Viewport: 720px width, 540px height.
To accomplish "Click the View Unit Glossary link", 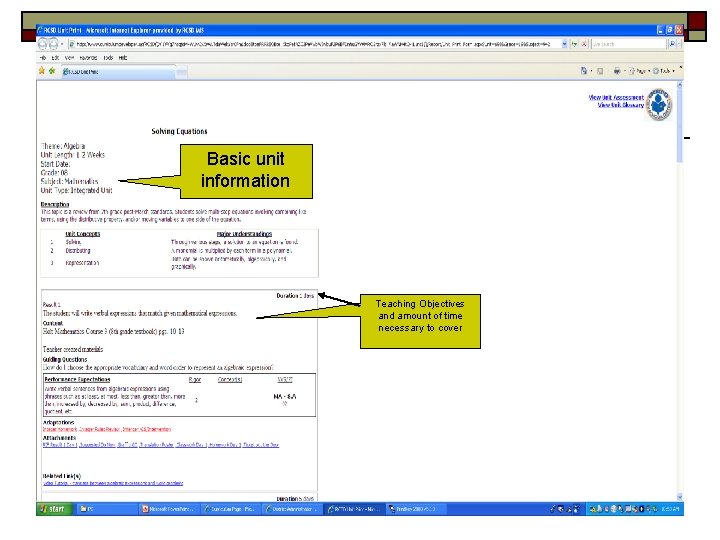I will coord(620,105).
